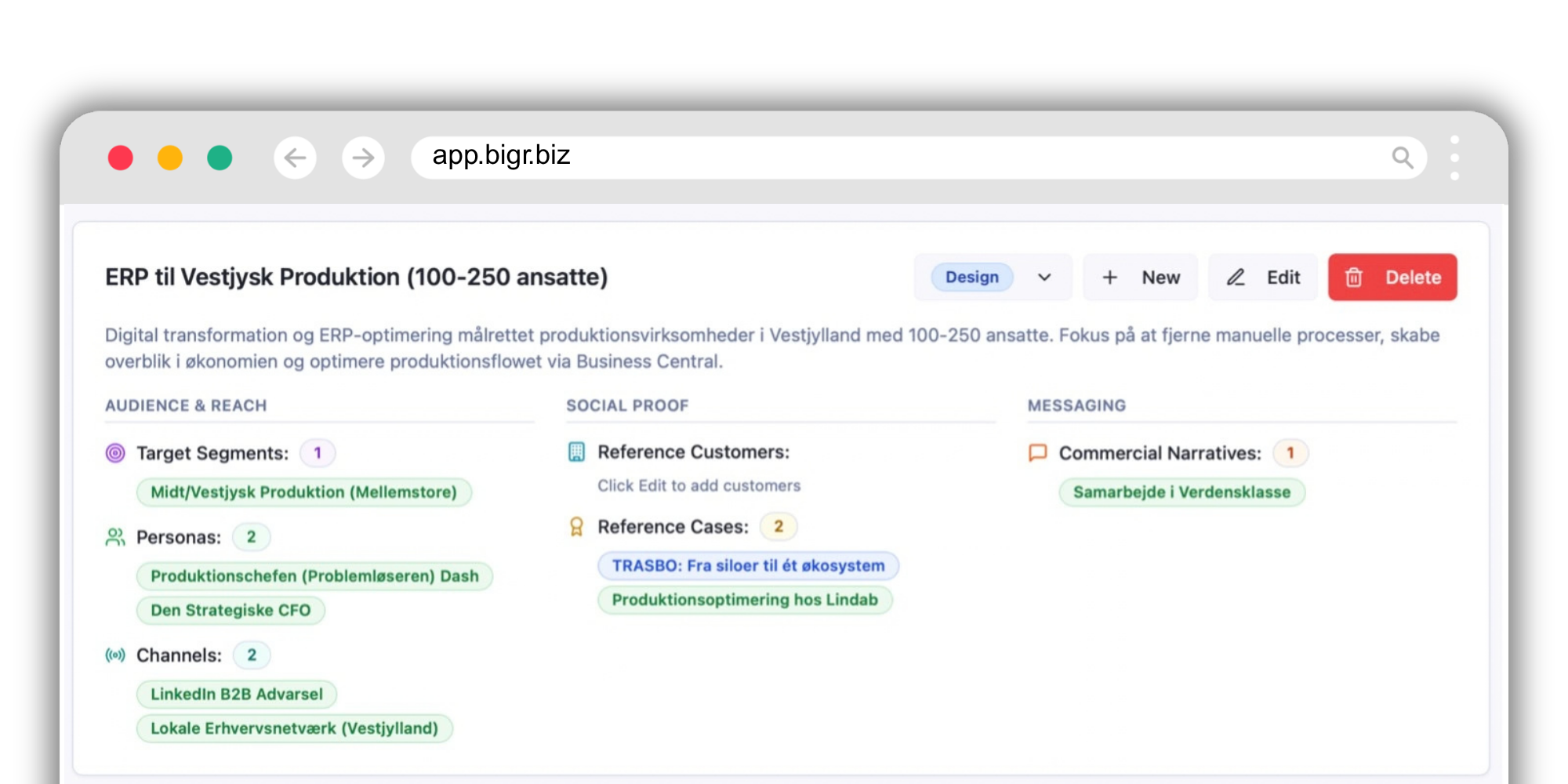This screenshot has width=1568, height=784.
Task: Open LinkedIn B2B Advarsel channel tag
Action: (x=237, y=695)
